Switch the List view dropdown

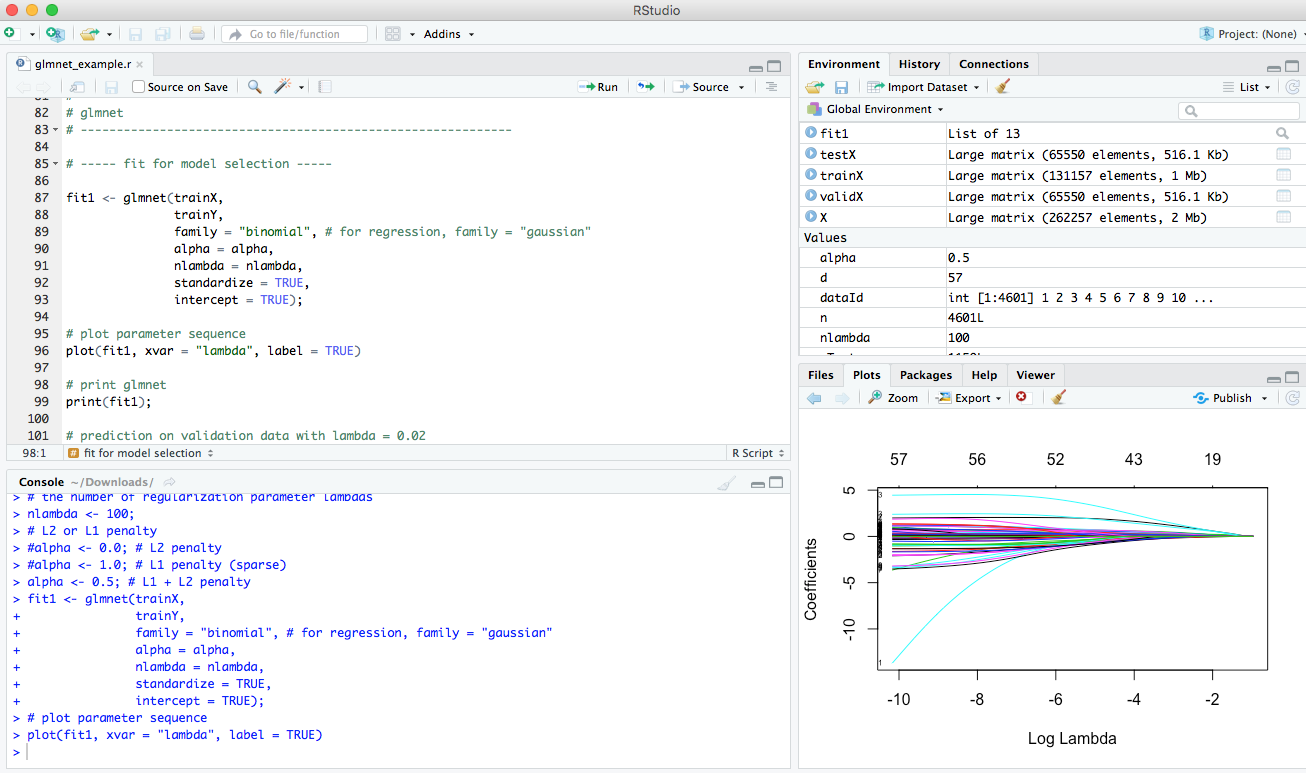click(1247, 87)
